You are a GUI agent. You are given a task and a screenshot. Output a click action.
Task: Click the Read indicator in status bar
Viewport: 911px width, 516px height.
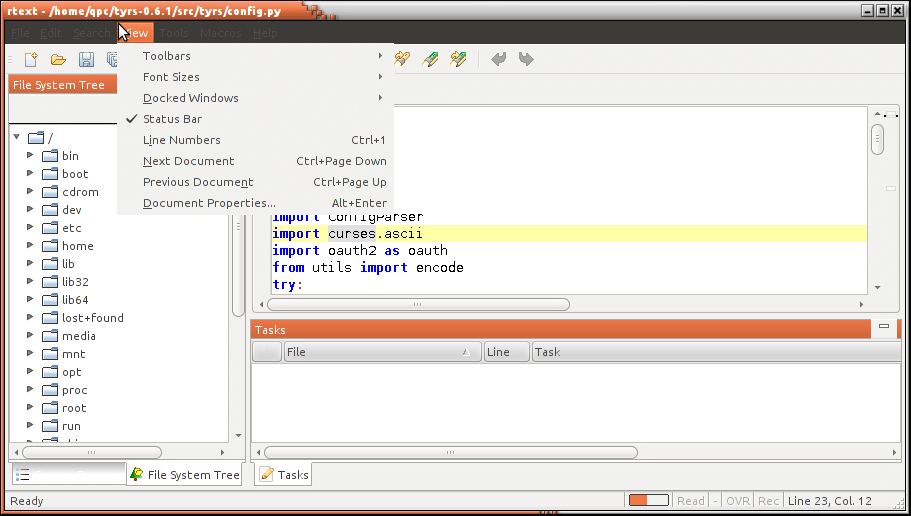click(x=691, y=501)
